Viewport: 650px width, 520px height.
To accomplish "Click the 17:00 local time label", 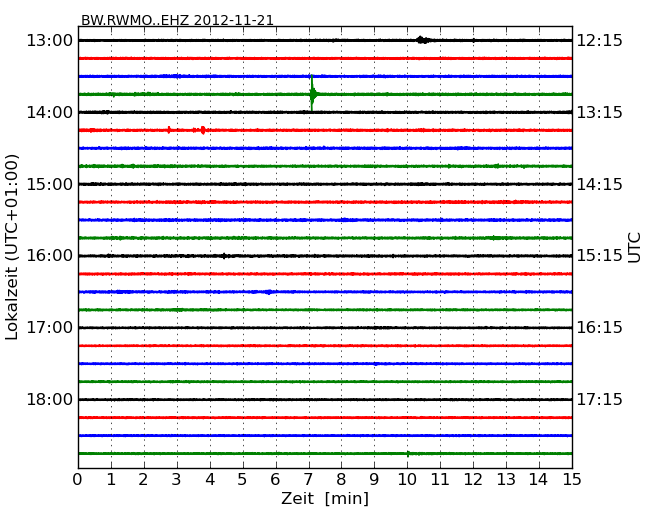I will (x=49, y=328).
